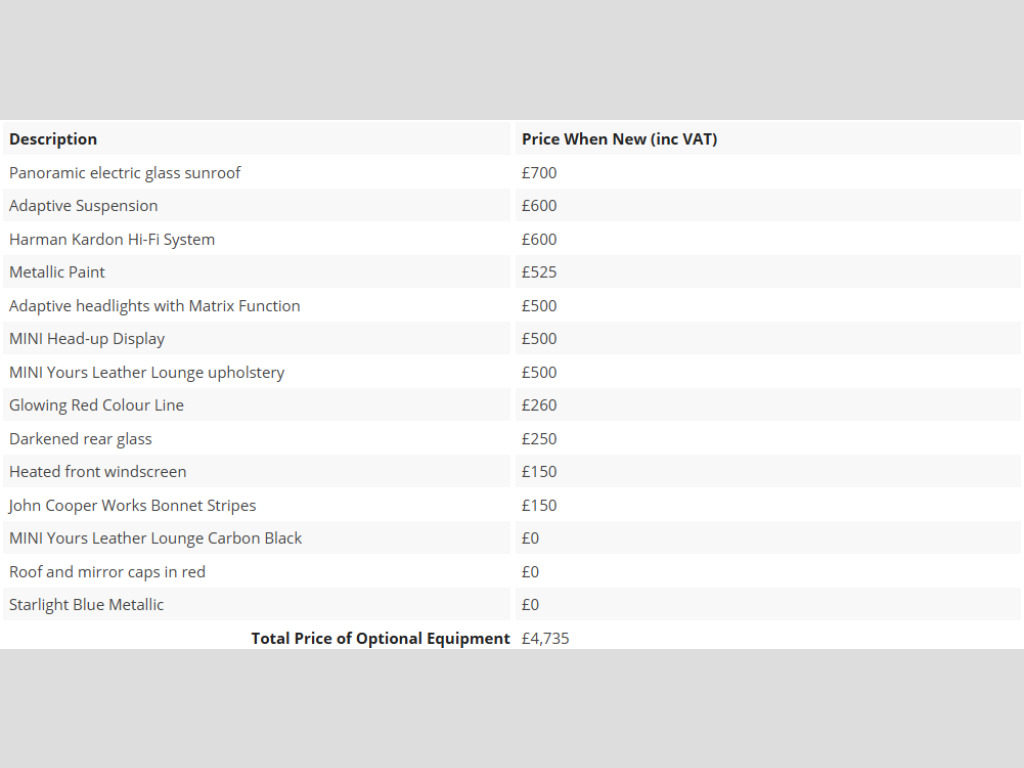The image size is (1024, 768).
Task: Select the Starlight Blue Metallic row
Action: click(512, 605)
